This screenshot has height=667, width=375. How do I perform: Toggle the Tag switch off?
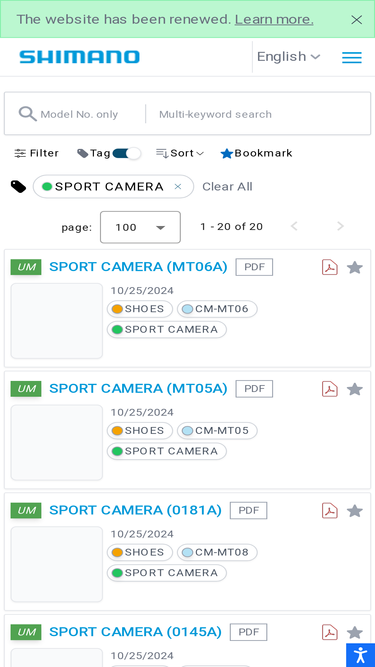click(x=126, y=153)
